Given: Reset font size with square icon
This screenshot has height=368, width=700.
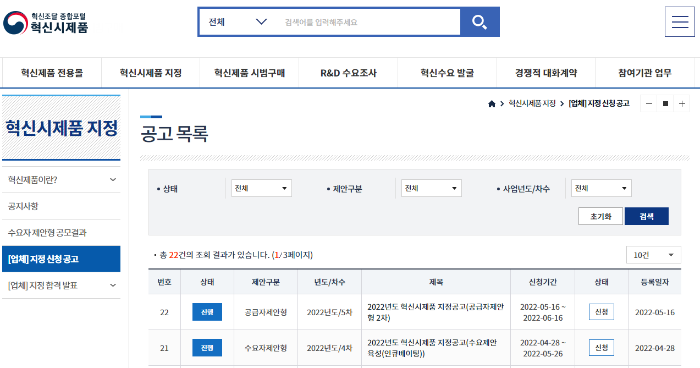Looking at the screenshot, I should pos(665,104).
